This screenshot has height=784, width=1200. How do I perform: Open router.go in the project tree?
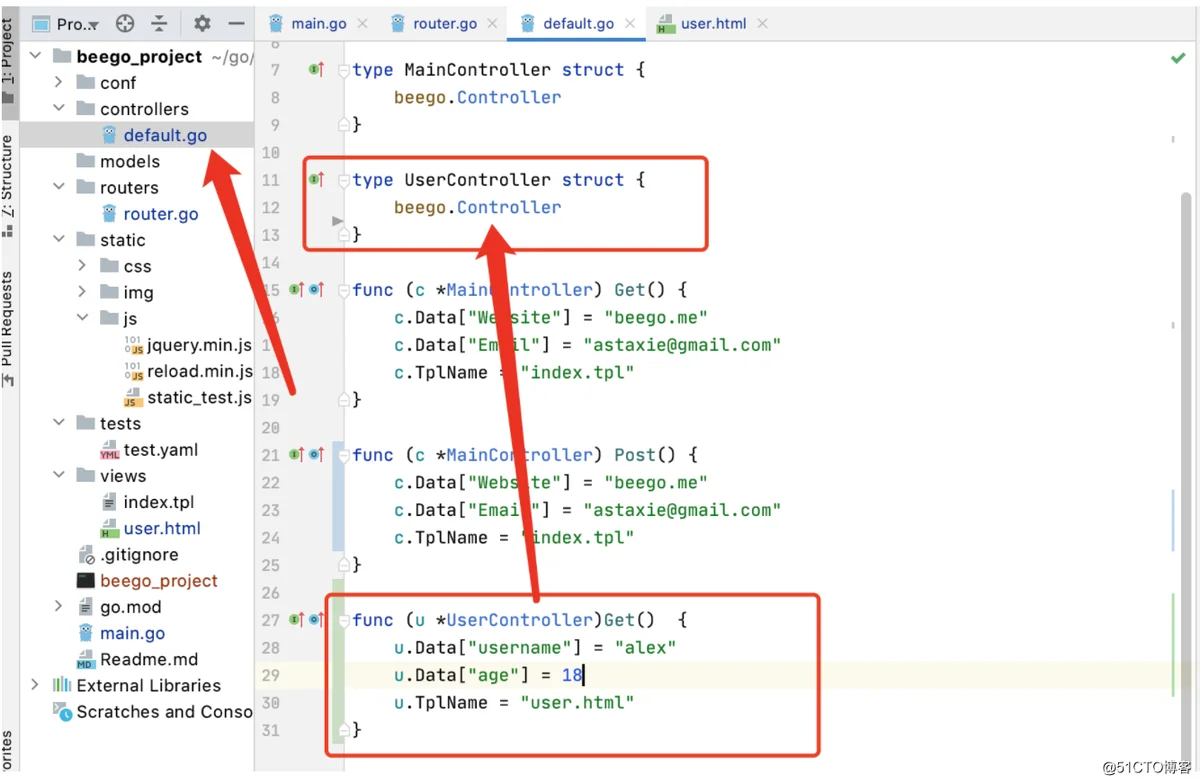[x=161, y=214]
